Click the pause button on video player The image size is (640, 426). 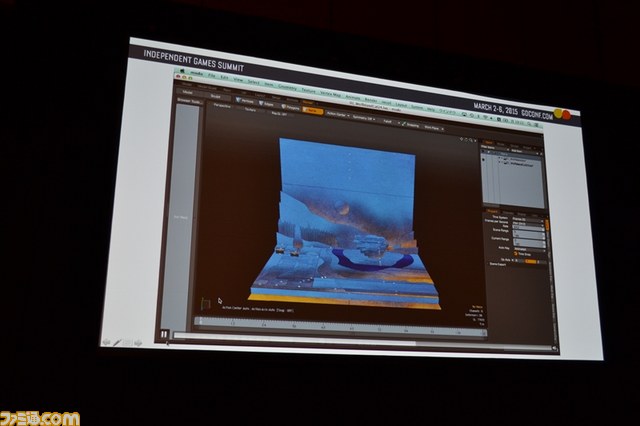[x=164, y=334]
